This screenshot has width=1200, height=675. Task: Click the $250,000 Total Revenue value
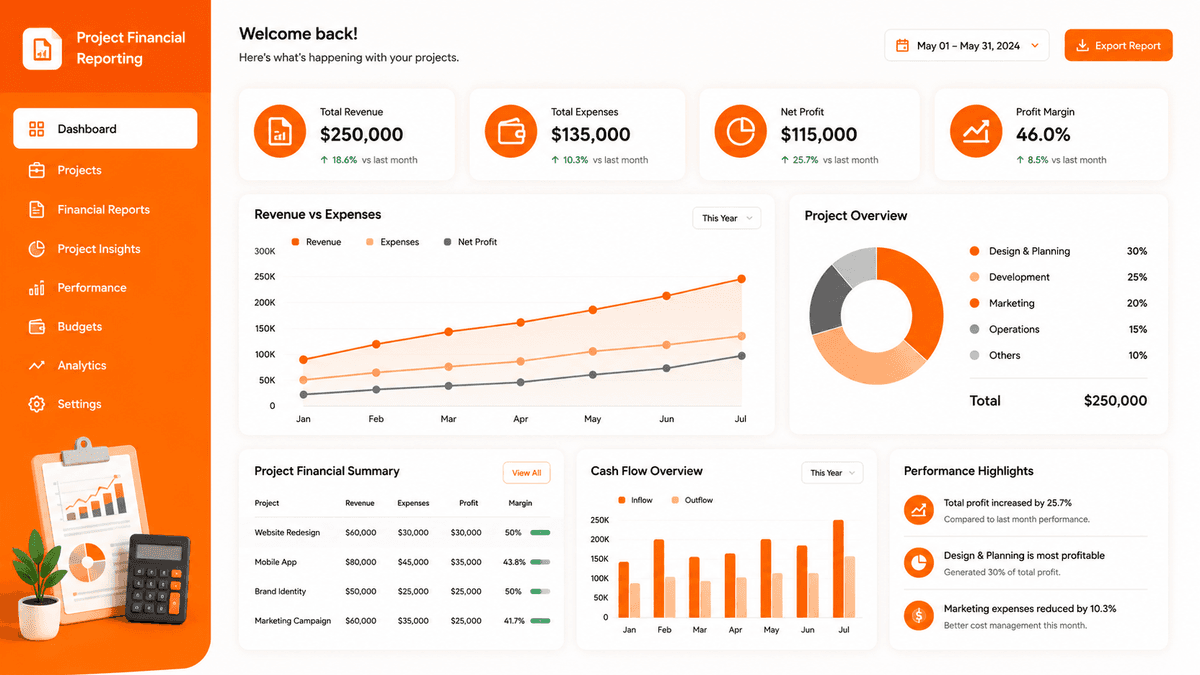click(x=361, y=134)
